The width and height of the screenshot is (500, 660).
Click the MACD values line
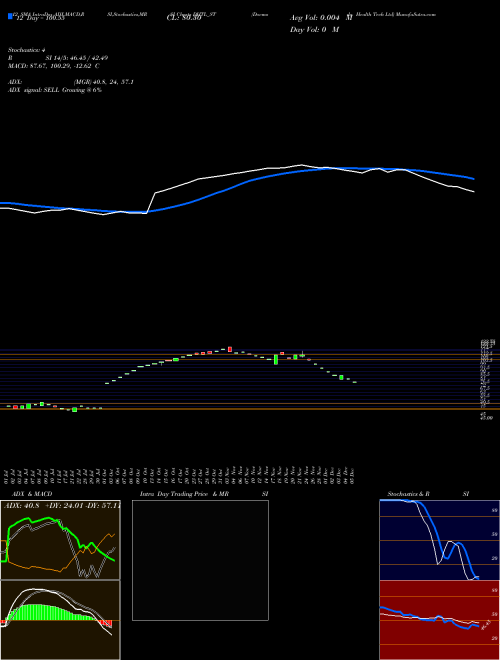[x=53, y=66]
